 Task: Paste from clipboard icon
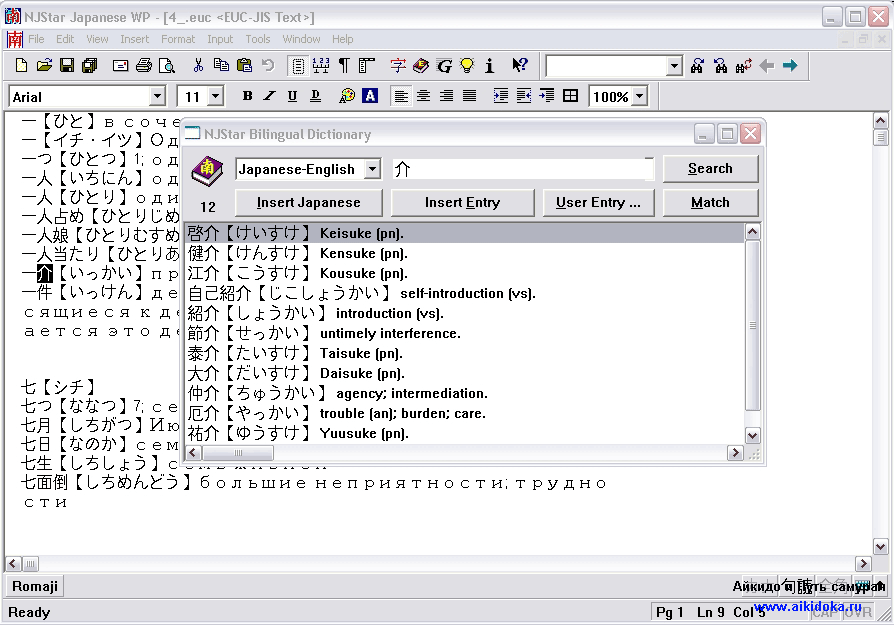(245, 66)
